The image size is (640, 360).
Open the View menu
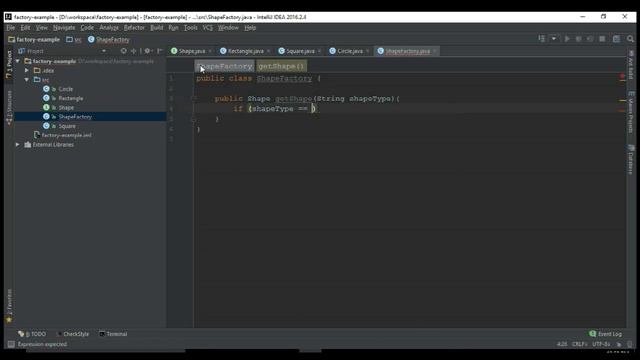[x=42, y=28]
